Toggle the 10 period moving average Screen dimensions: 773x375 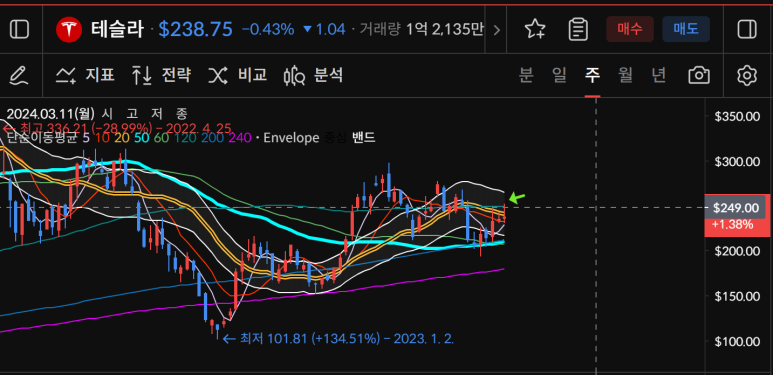tap(103, 138)
